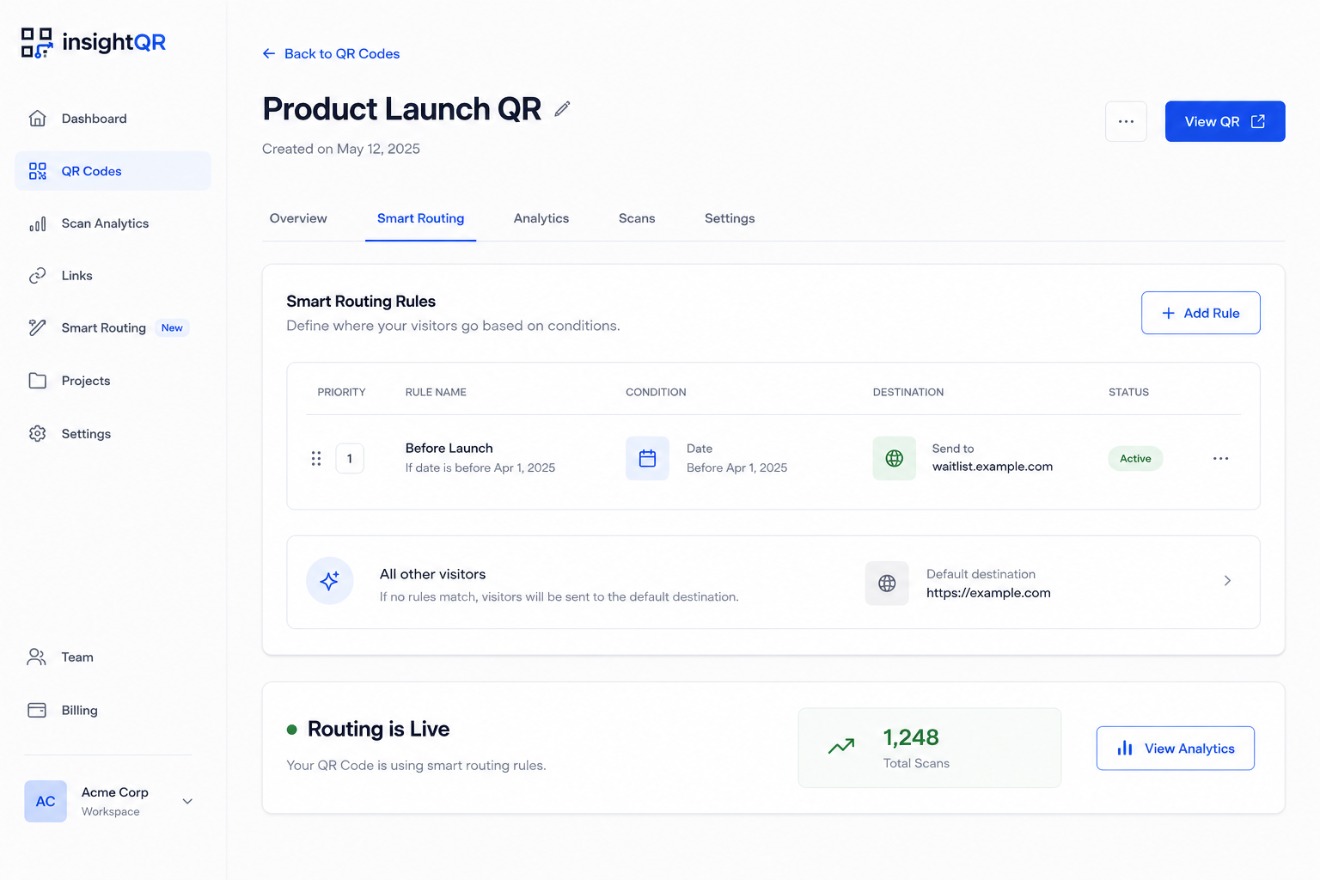This screenshot has height=880, width=1320.
Task: Click the View Analytics button
Action: click(1175, 748)
